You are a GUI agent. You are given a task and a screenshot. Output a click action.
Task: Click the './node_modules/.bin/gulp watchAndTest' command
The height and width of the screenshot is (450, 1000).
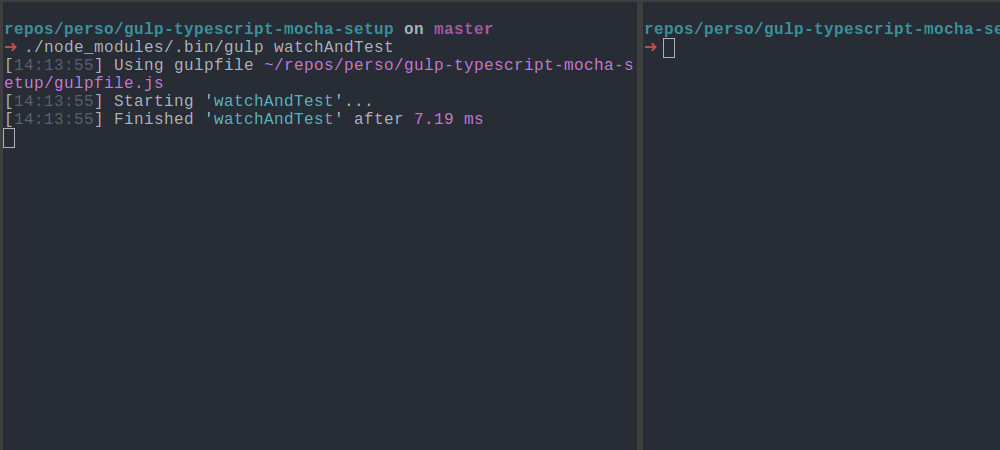209,47
